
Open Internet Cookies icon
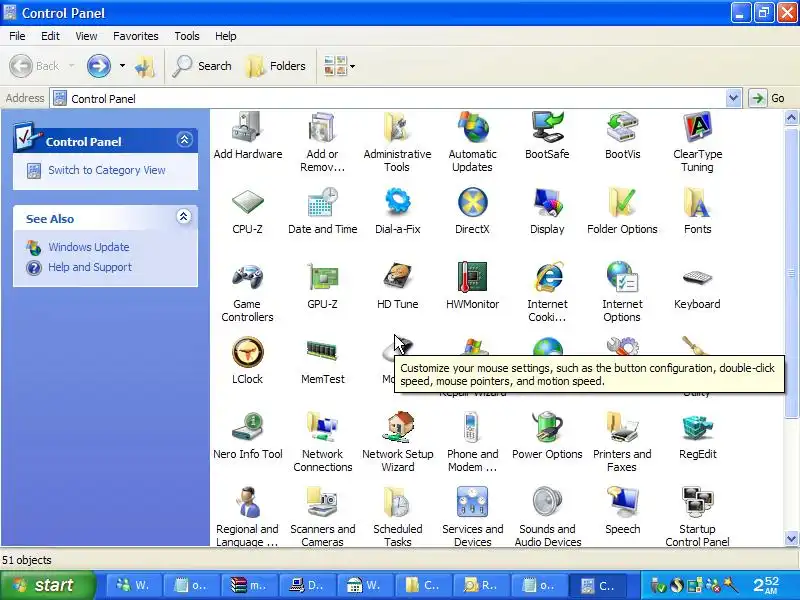(x=547, y=292)
